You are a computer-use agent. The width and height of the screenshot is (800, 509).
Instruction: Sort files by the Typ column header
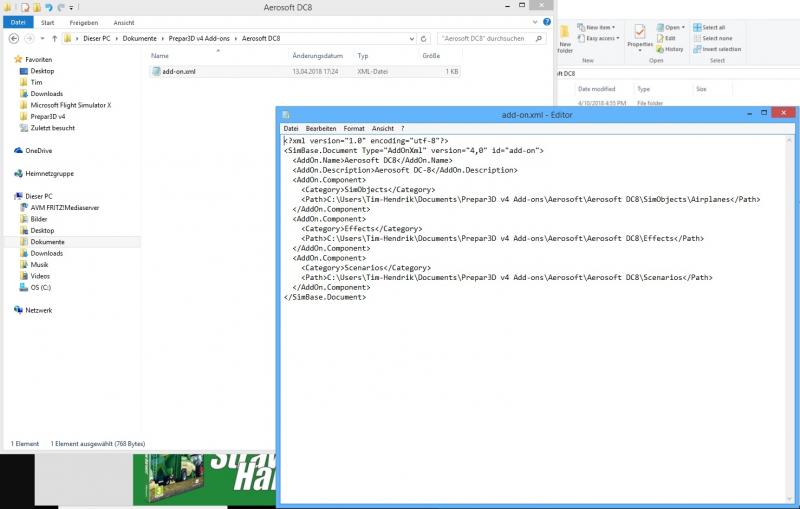(363, 56)
